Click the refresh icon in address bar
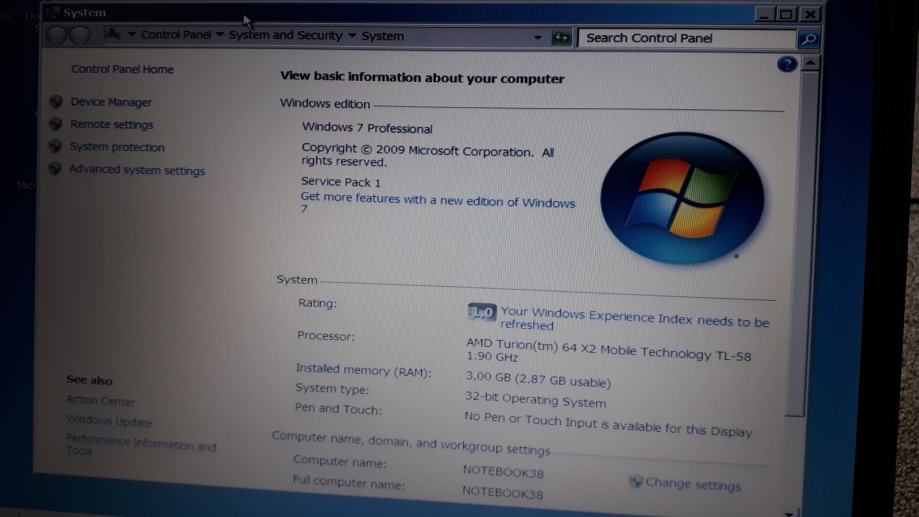 click(x=561, y=38)
